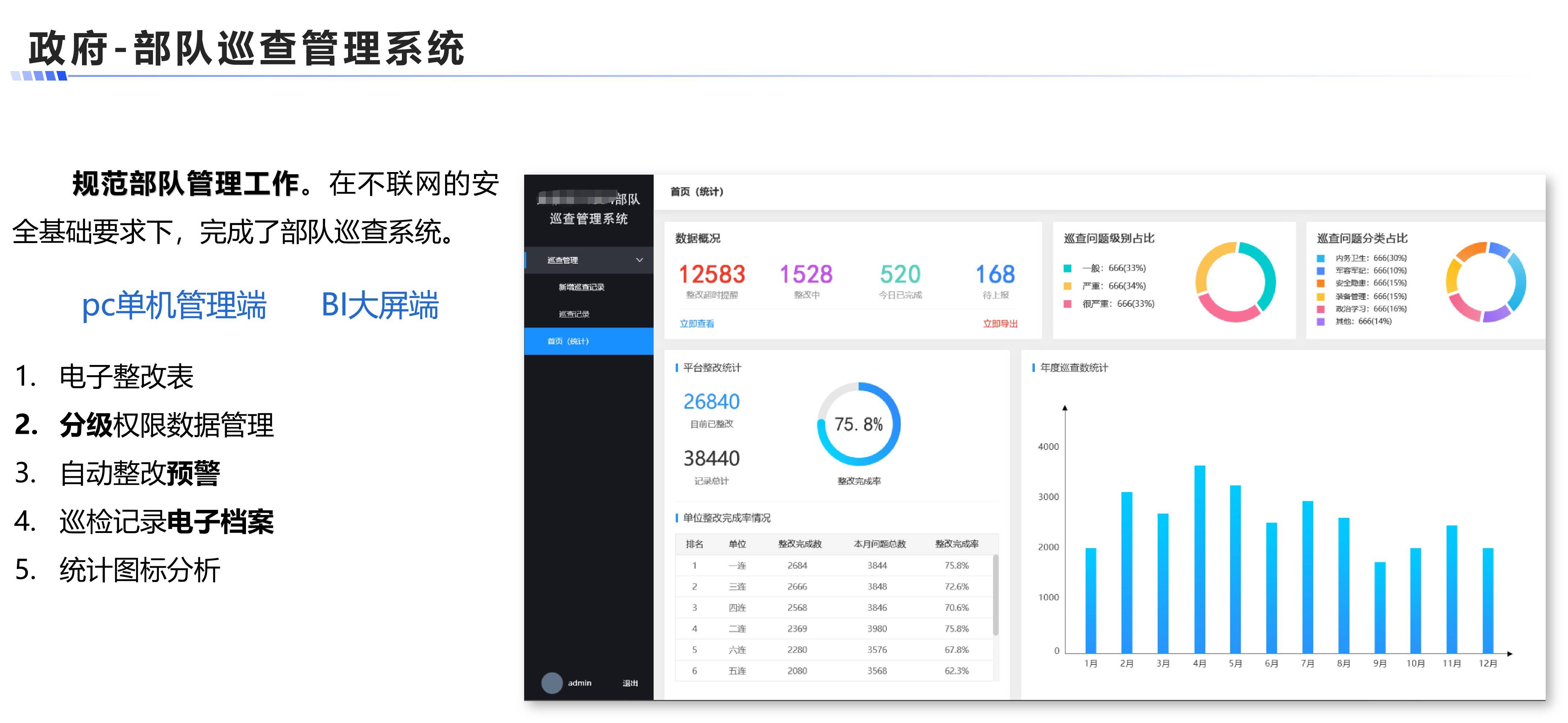Click the 内务卫生 legend swatch
Viewport: 1568px width, 723px height.
1320,258
